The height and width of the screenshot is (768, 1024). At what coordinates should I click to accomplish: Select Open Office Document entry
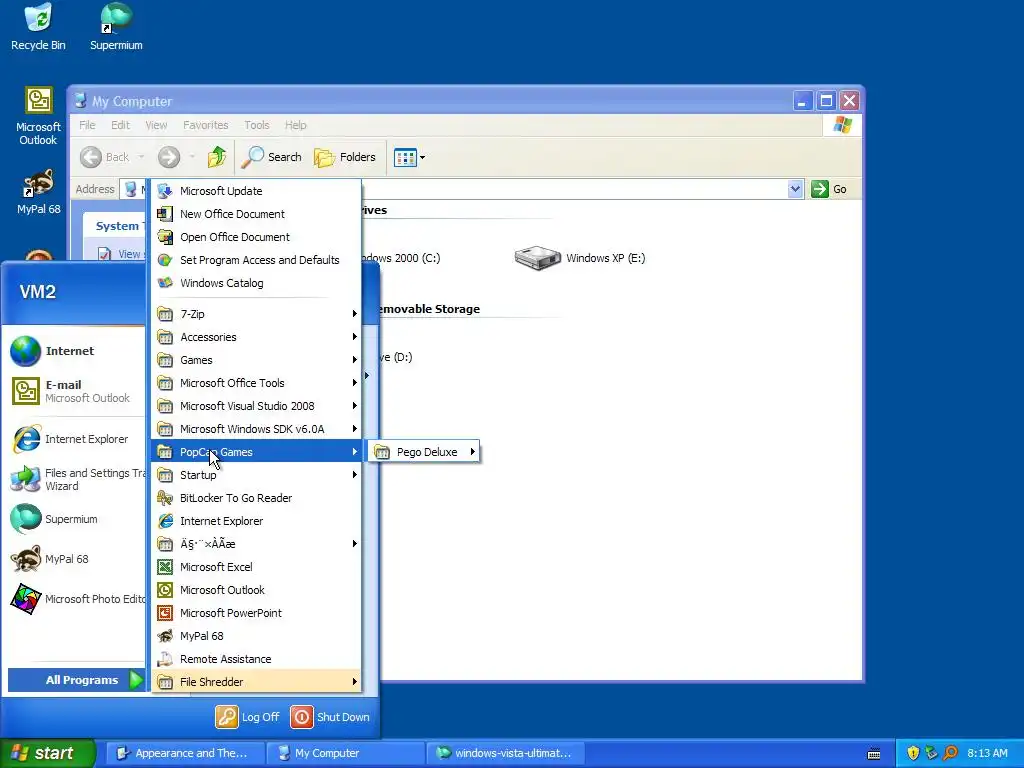pyautogui.click(x=256, y=236)
